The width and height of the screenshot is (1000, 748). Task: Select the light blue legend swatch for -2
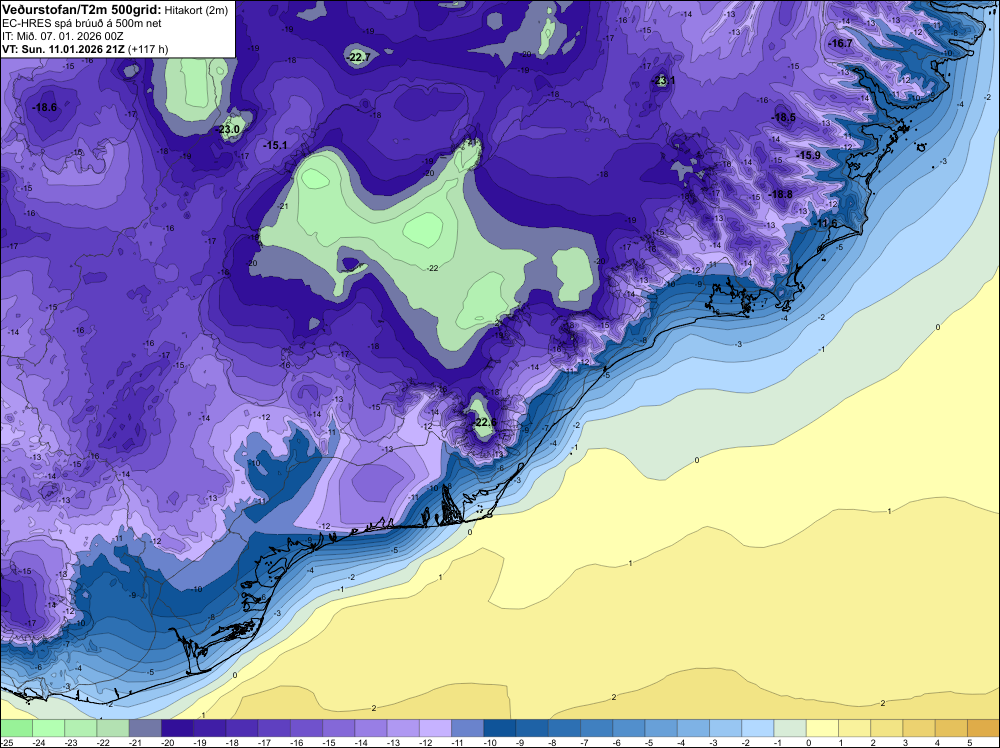(758, 728)
